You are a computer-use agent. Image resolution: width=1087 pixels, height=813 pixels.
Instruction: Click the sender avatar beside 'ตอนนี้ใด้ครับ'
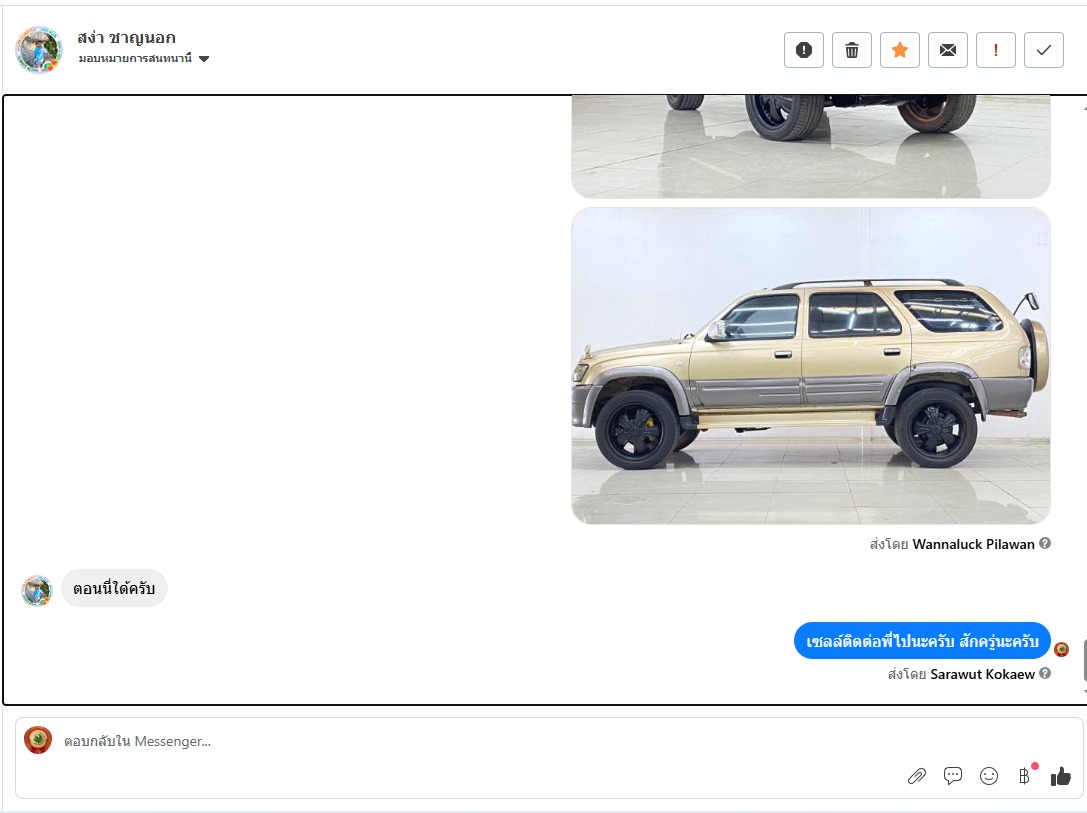click(x=37, y=591)
